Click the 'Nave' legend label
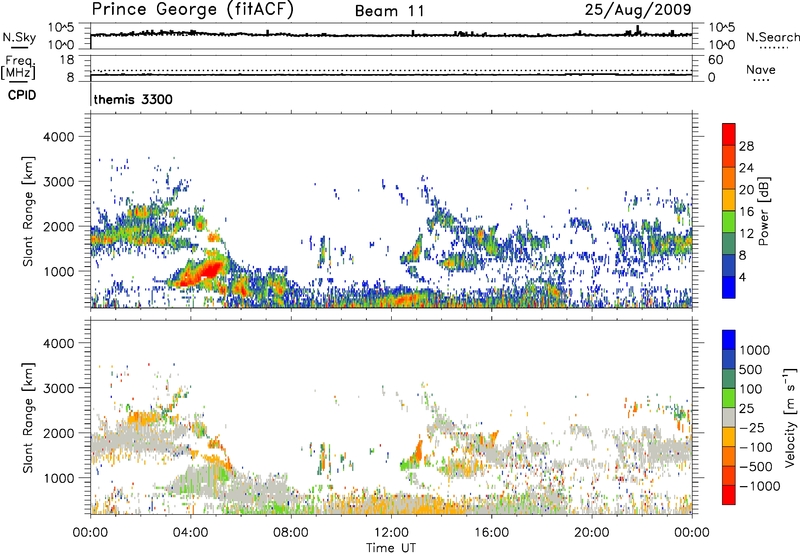Image resolution: width=800 pixels, height=554 pixels. pyautogui.click(x=761, y=70)
